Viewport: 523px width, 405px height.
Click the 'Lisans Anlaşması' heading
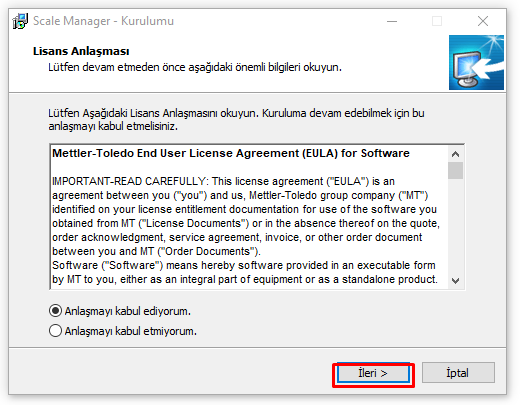point(81,51)
